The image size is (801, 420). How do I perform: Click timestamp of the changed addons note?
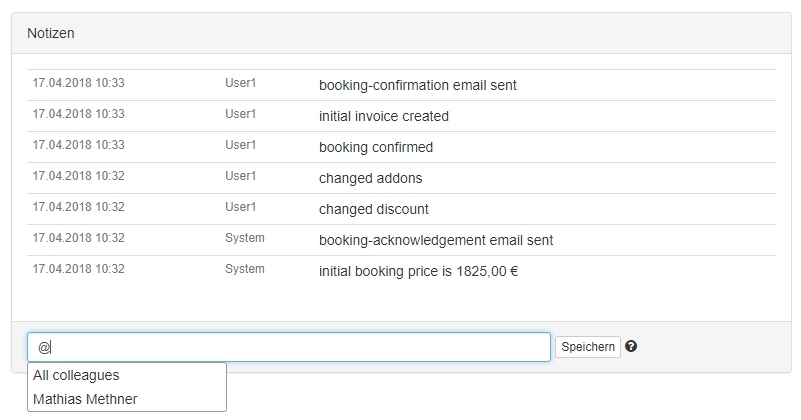(x=78, y=176)
